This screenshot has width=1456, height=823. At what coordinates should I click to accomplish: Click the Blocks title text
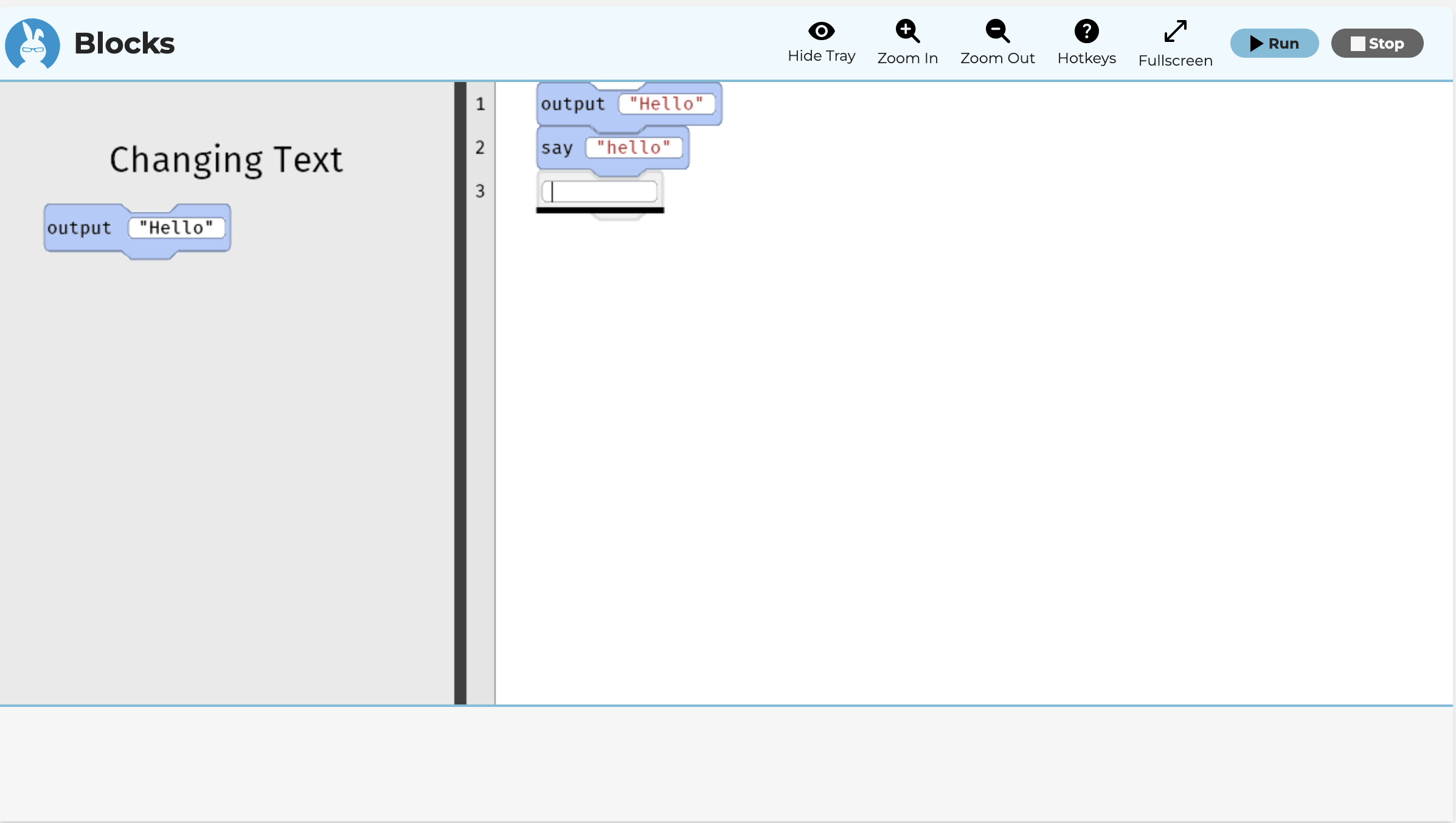tap(125, 43)
